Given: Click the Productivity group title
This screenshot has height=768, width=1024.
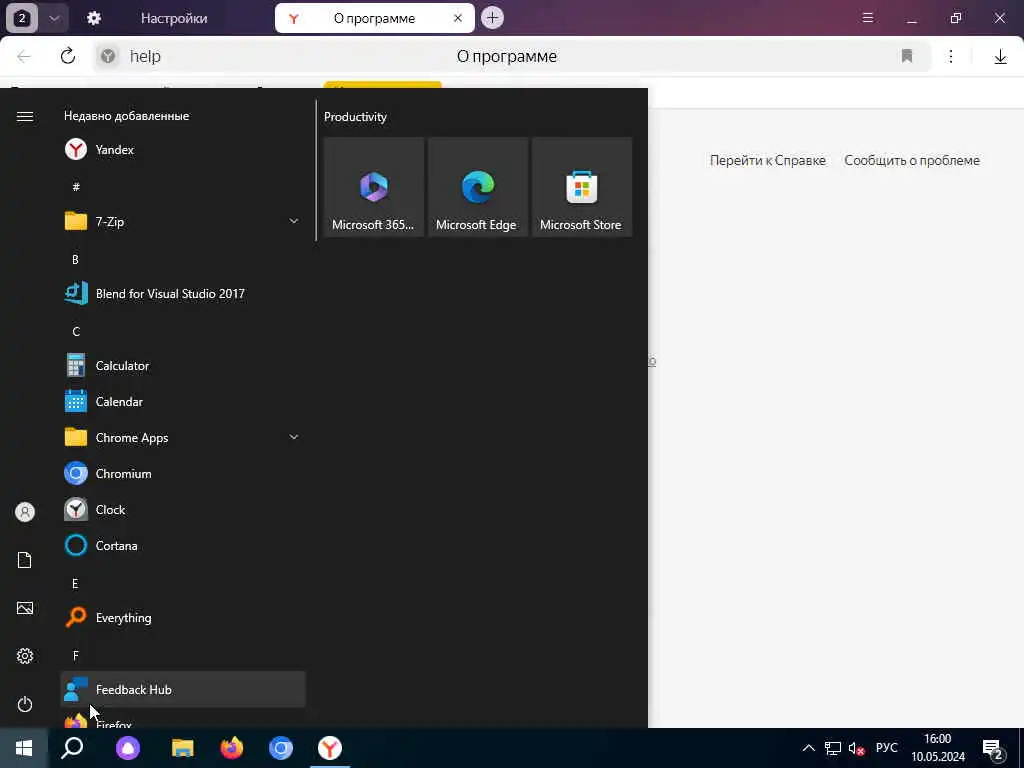Looking at the screenshot, I should click(355, 117).
